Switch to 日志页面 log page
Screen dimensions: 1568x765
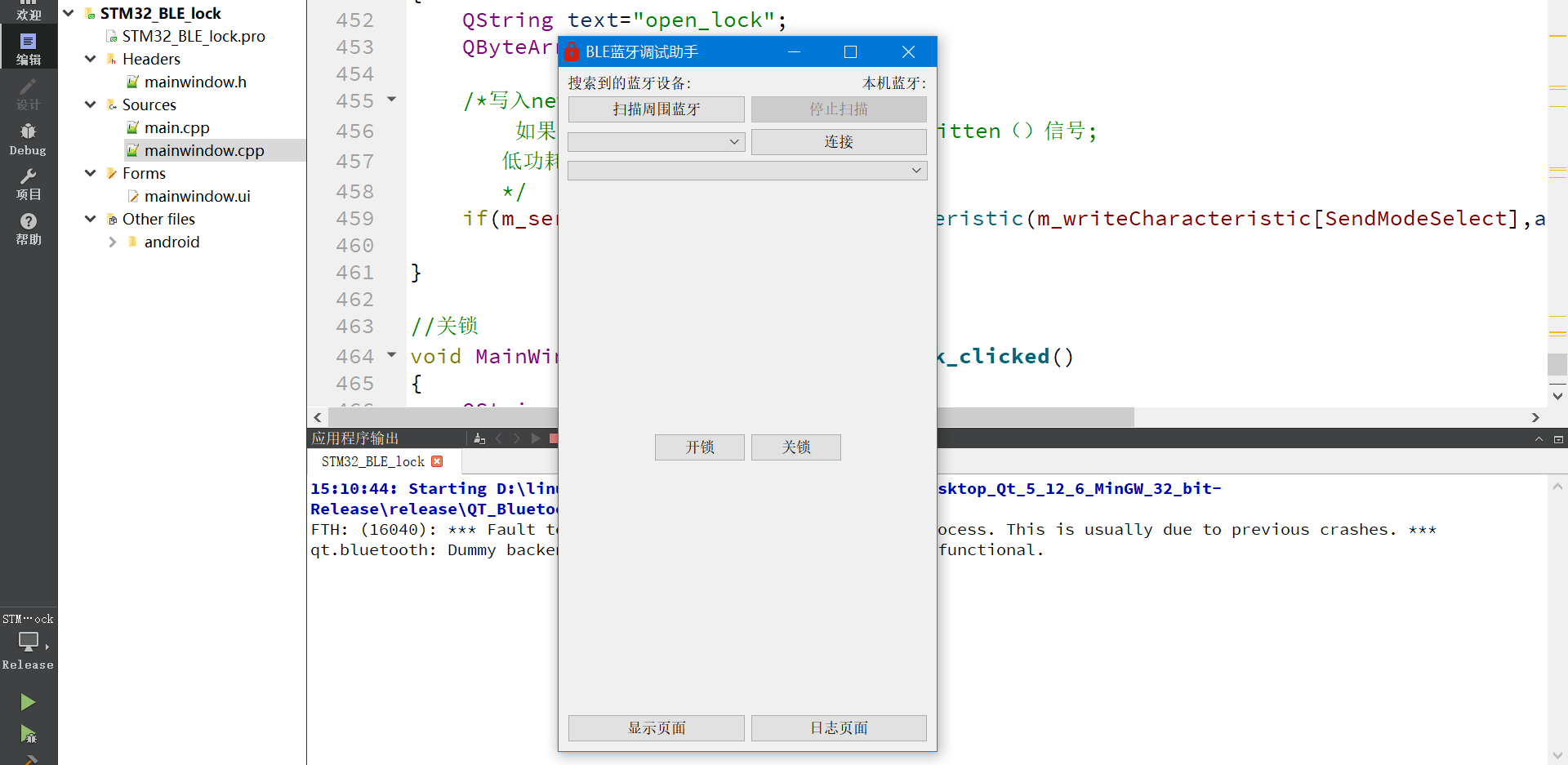click(839, 728)
